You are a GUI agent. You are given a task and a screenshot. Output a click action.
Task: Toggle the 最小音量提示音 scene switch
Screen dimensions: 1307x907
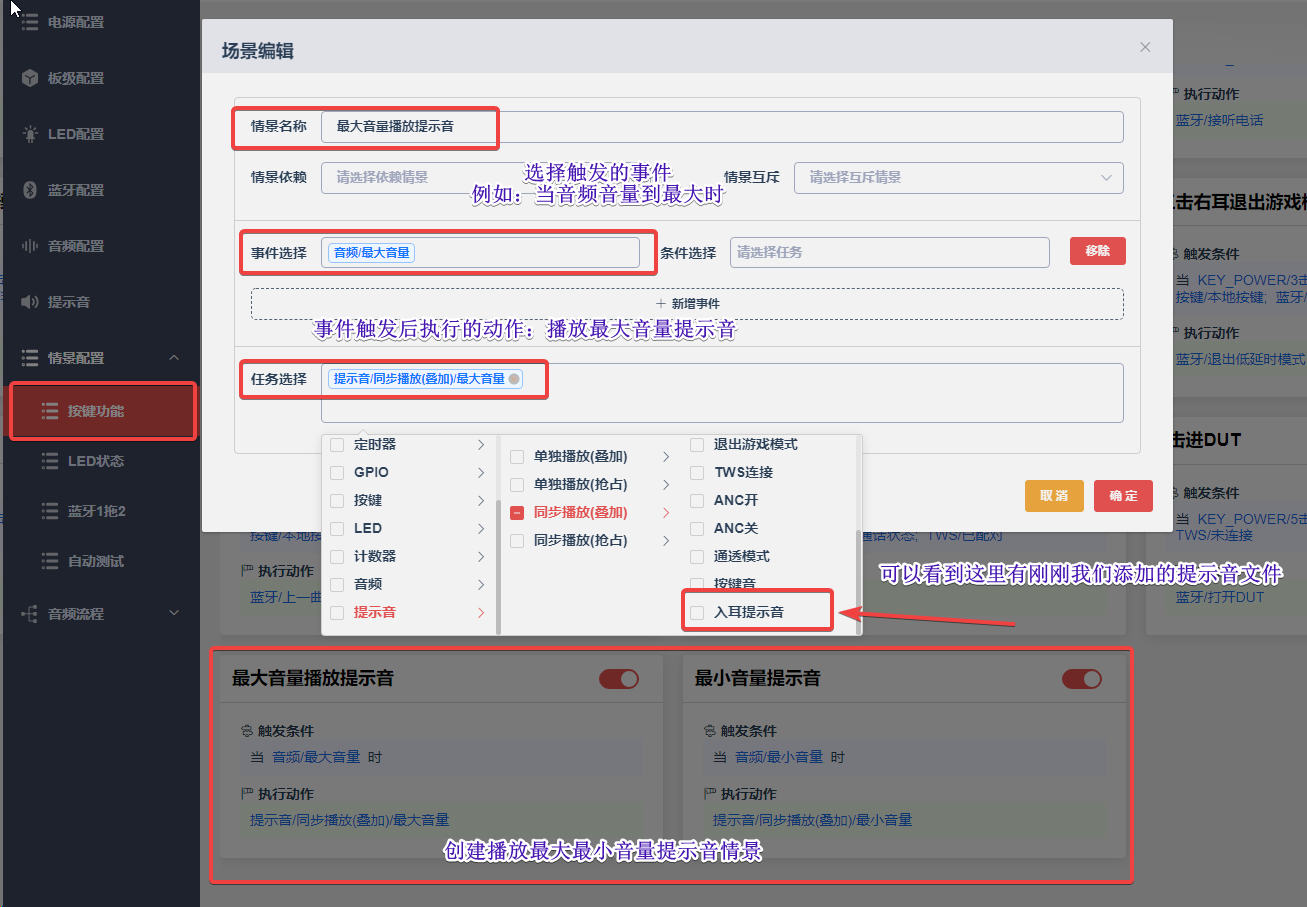1082,679
